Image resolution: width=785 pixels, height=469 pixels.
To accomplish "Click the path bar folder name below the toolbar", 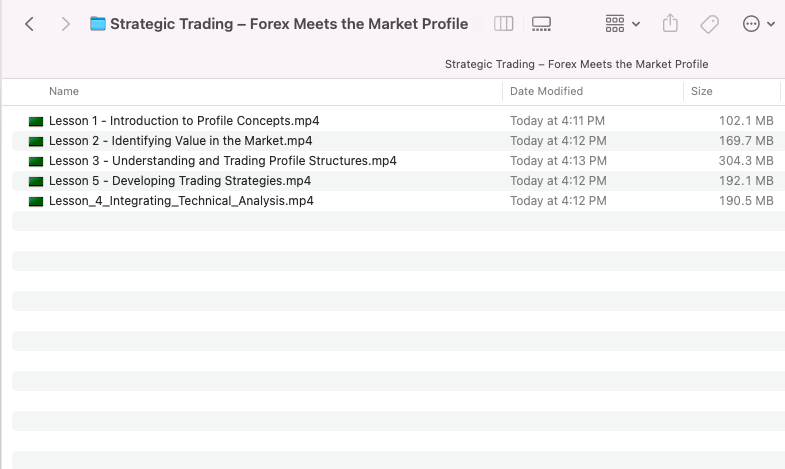I will pos(576,64).
